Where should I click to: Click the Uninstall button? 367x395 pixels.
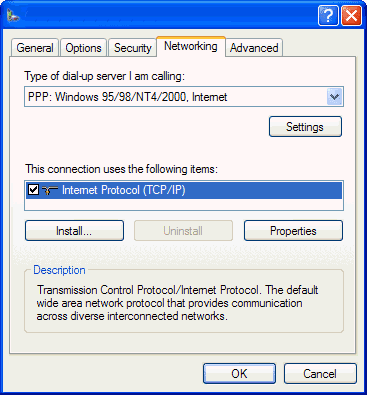(x=183, y=231)
